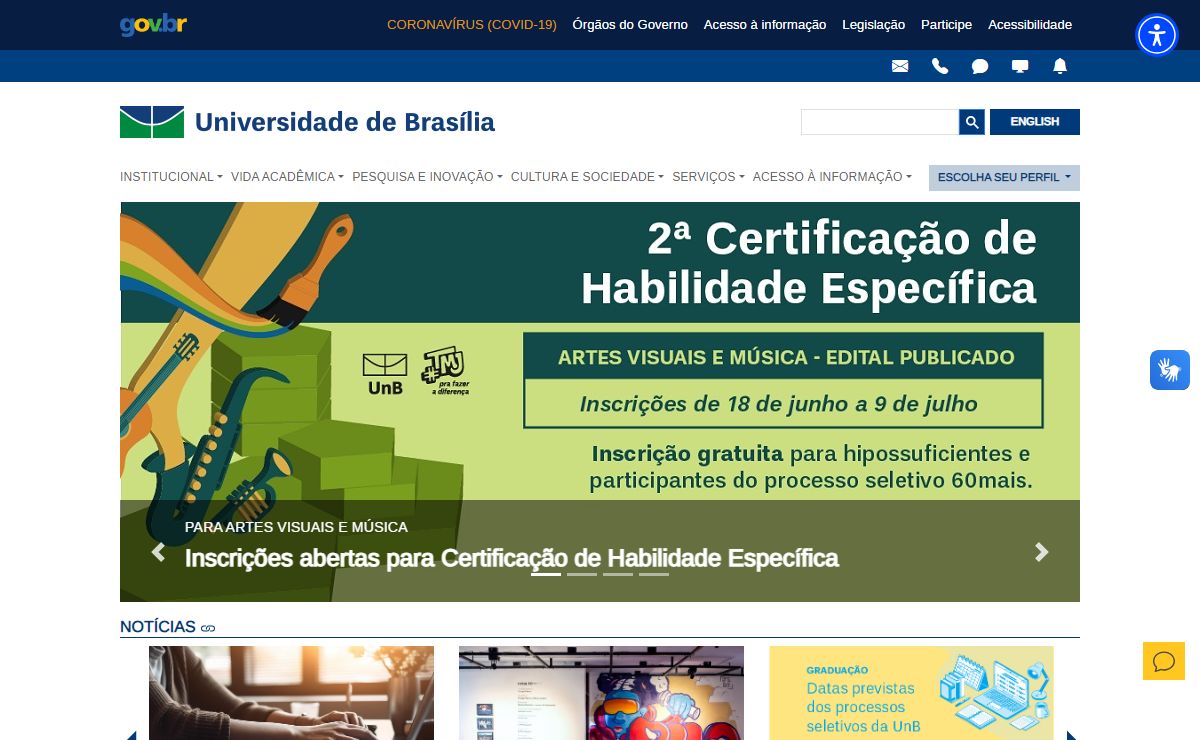Expand the INSTITUCIONAL menu
The height and width of the screenshot is (740, 1200).
(171, 177)
